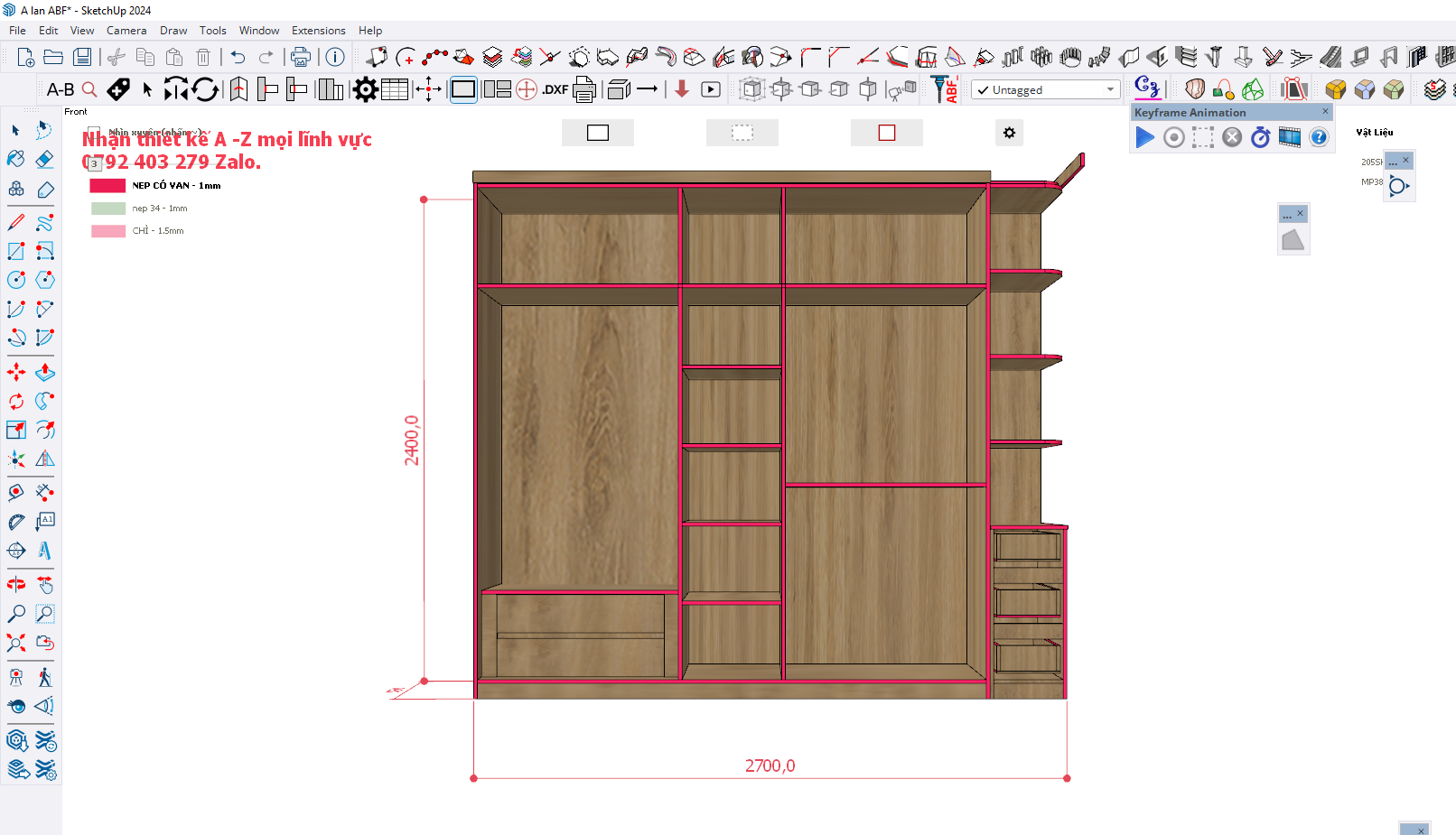
Task: Click the DXF export icon
Action: tap(555, 89)
